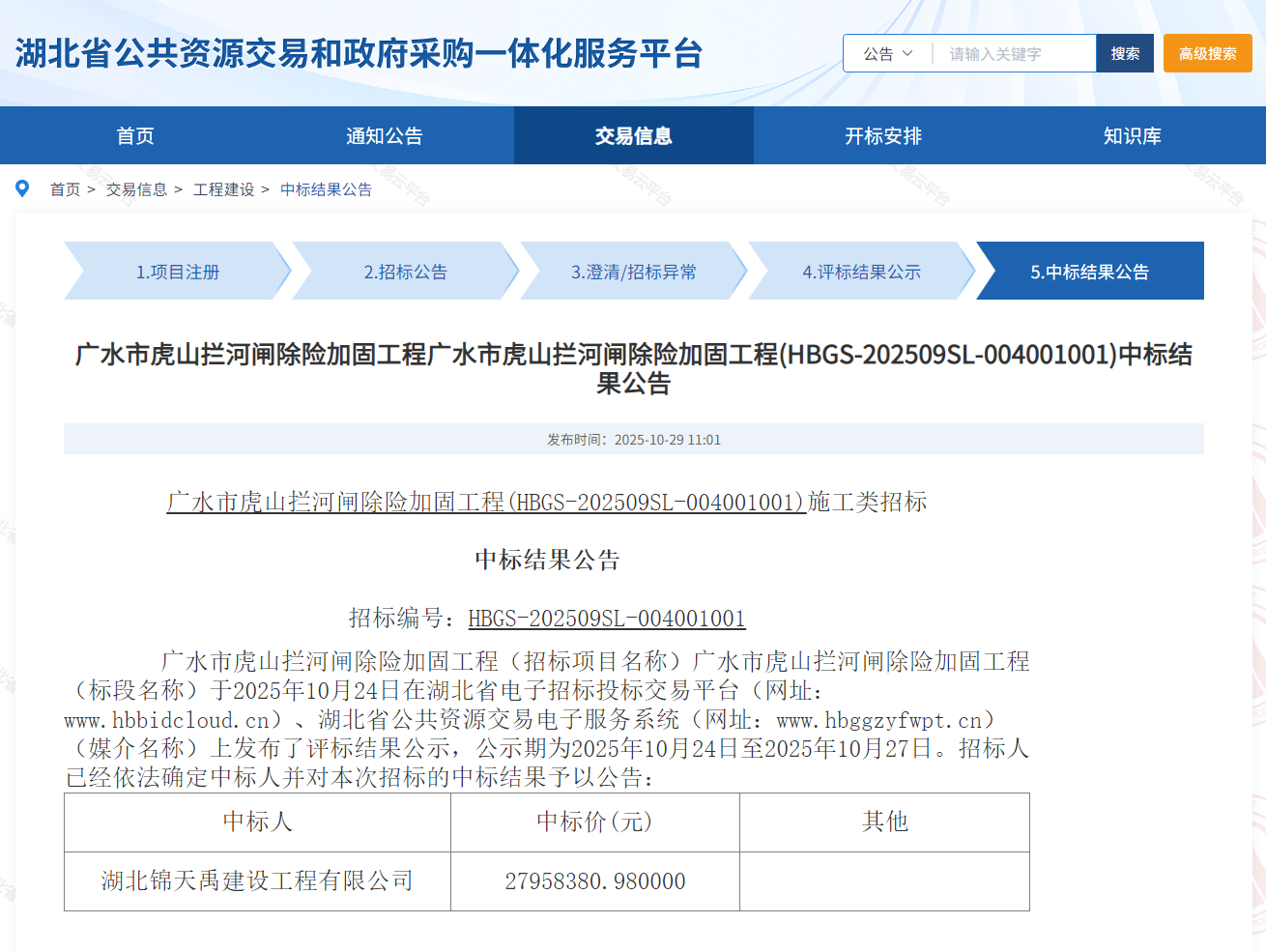Navigate to the 首页 menu item
The height and width of the screenshot is (952, 1266).
(133, 135)
